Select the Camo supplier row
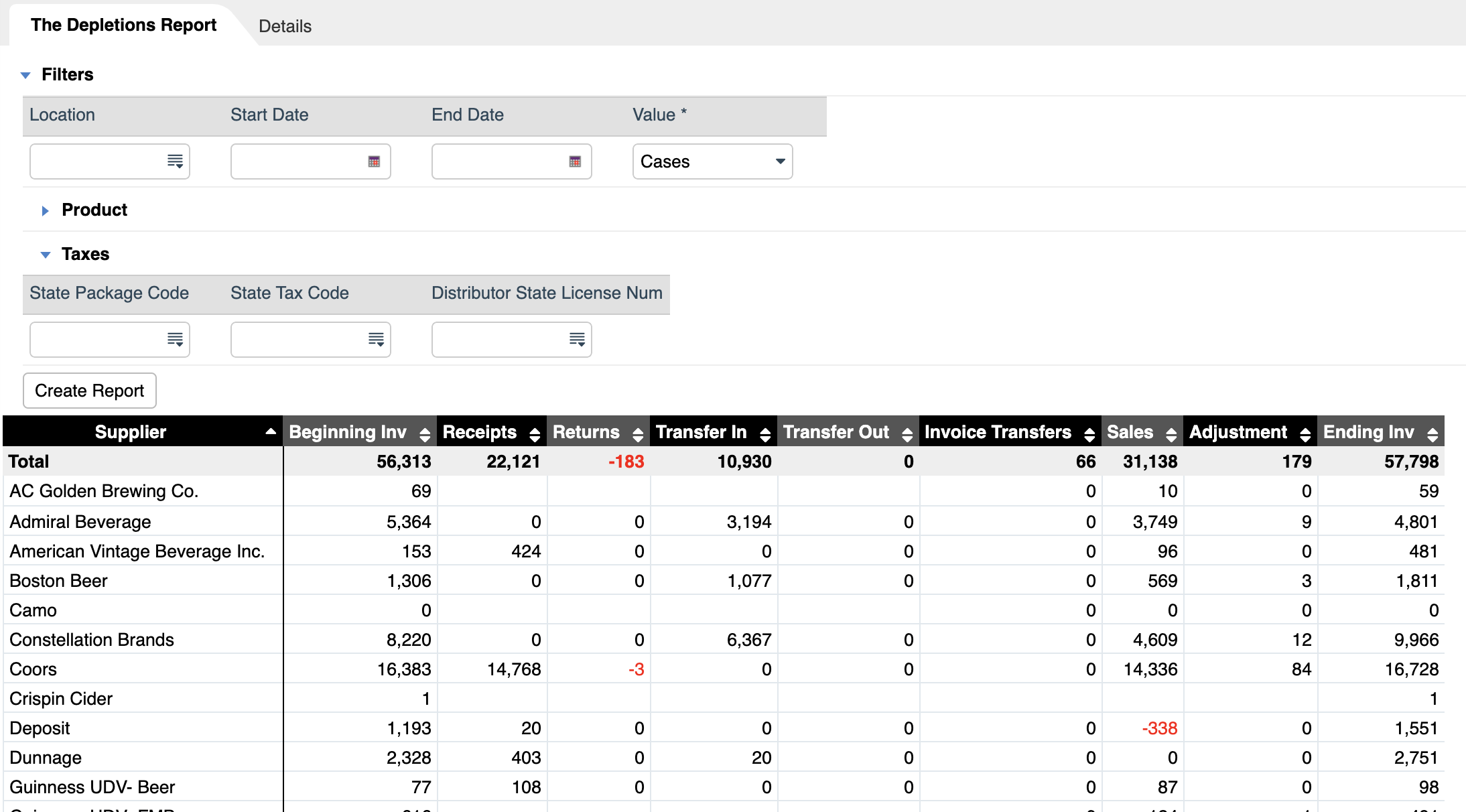1466x812 pixels. tap(724, 610)
